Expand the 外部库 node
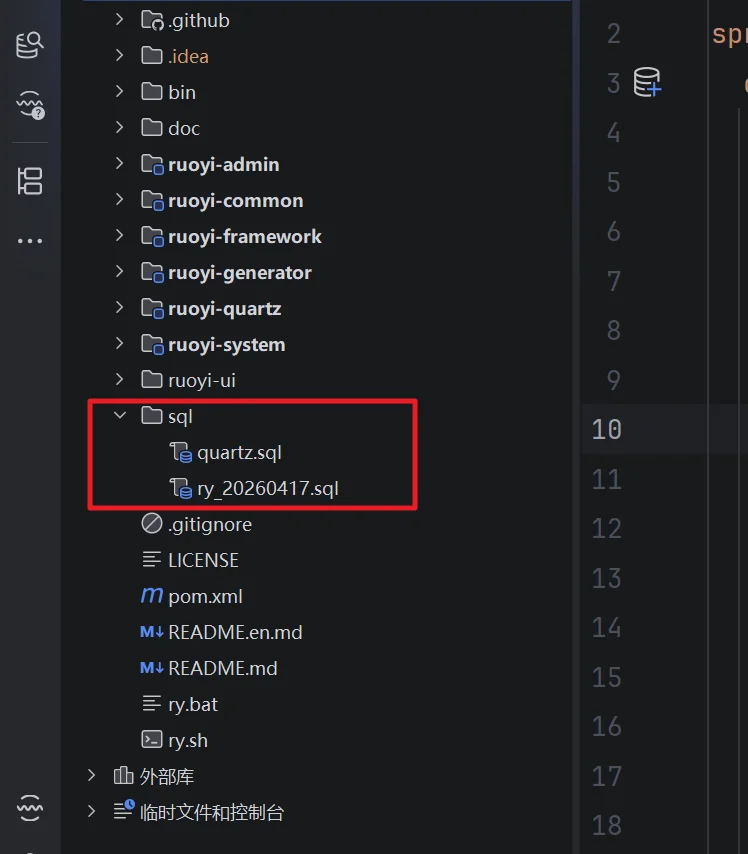The height and width of the screenshot is (854, 748). (92, 776)
